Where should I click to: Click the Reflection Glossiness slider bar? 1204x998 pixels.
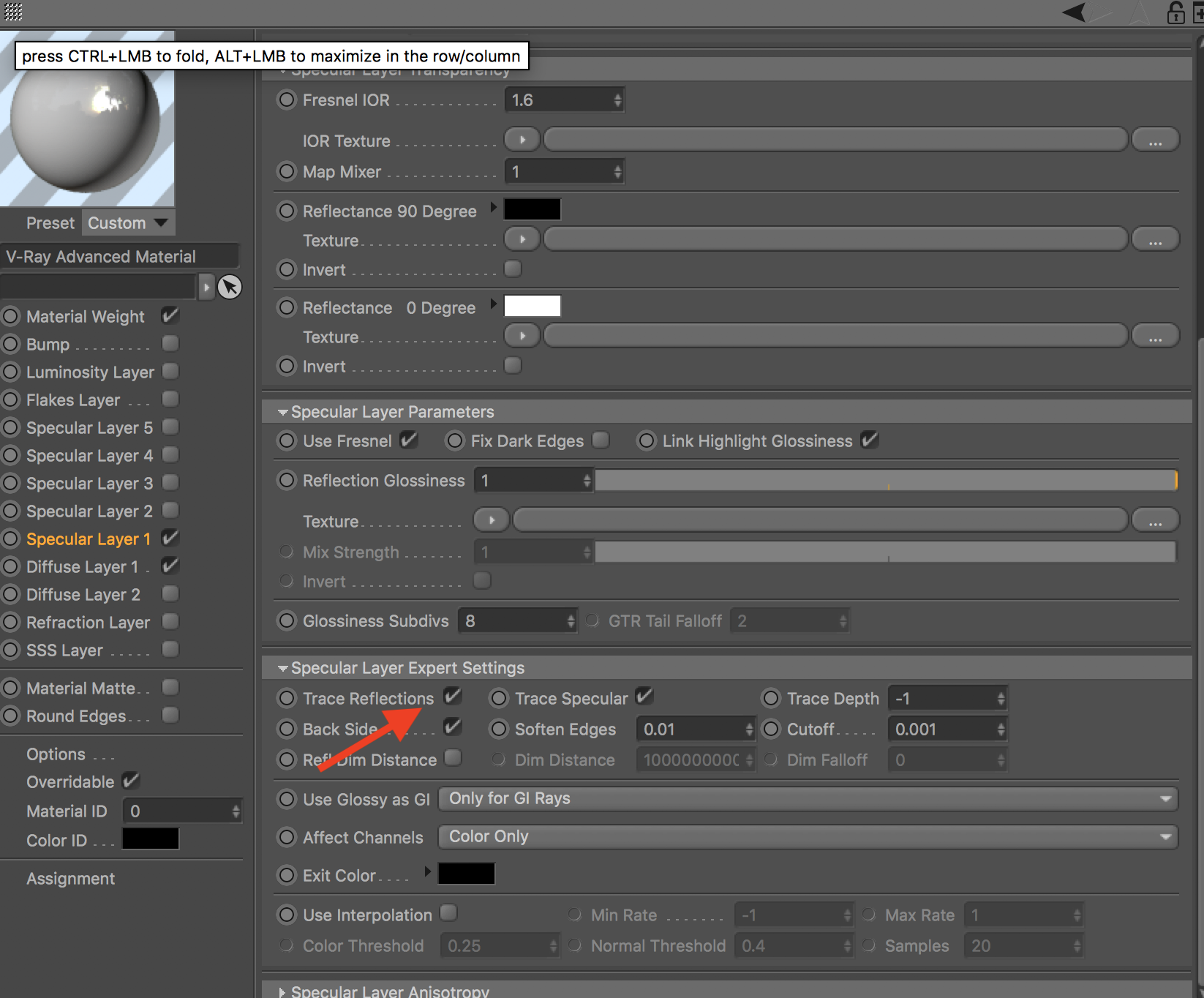(x=887, y=480)
